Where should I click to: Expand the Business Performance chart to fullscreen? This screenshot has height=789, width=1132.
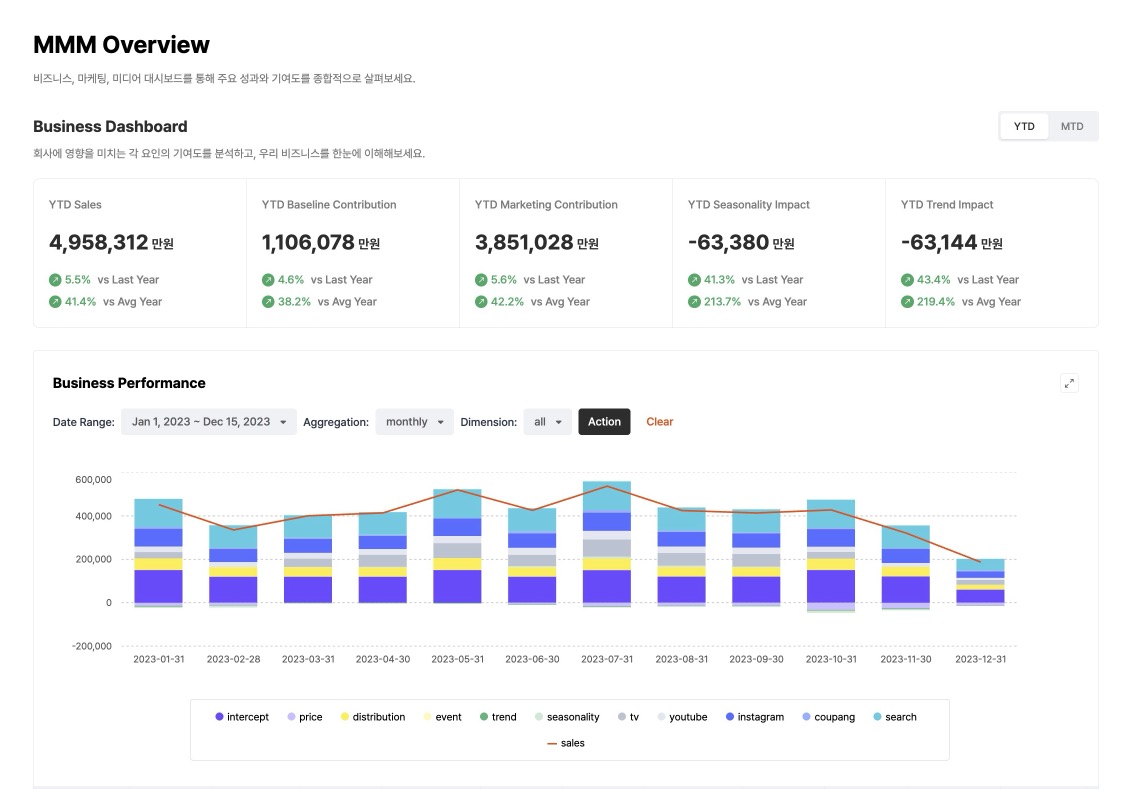(x=1069, y=383)
